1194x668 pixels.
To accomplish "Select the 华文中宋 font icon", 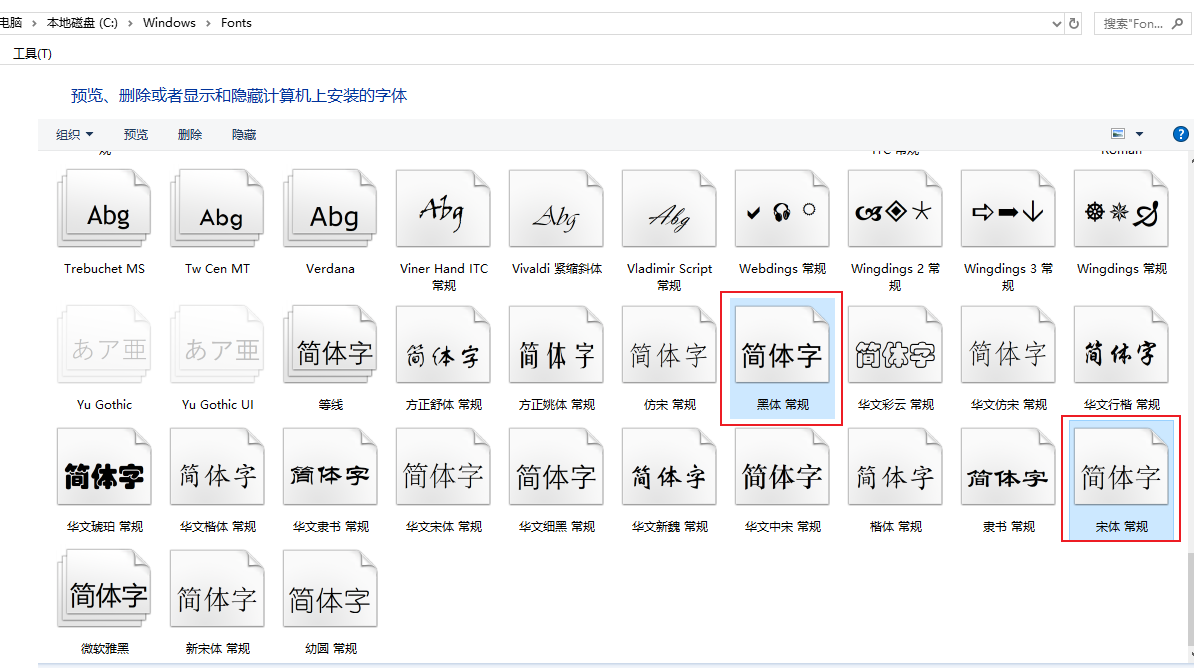I will [x=782, y=467].
